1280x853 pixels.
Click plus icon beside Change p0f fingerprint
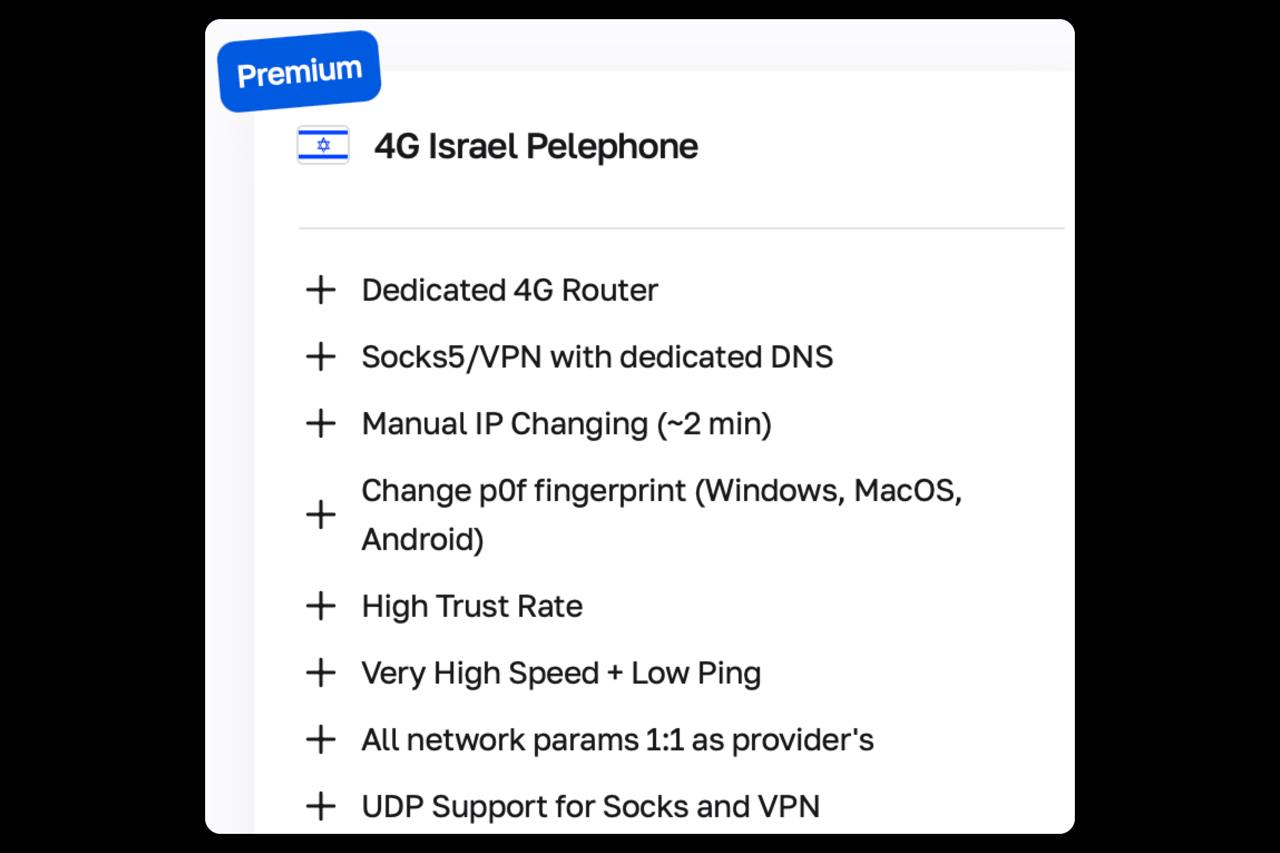point(320,515)
